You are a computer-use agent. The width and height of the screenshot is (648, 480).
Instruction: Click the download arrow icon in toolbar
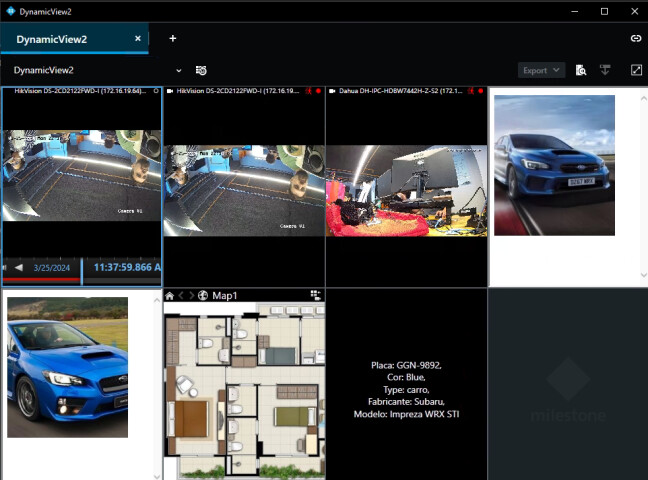tap(605, 70)
